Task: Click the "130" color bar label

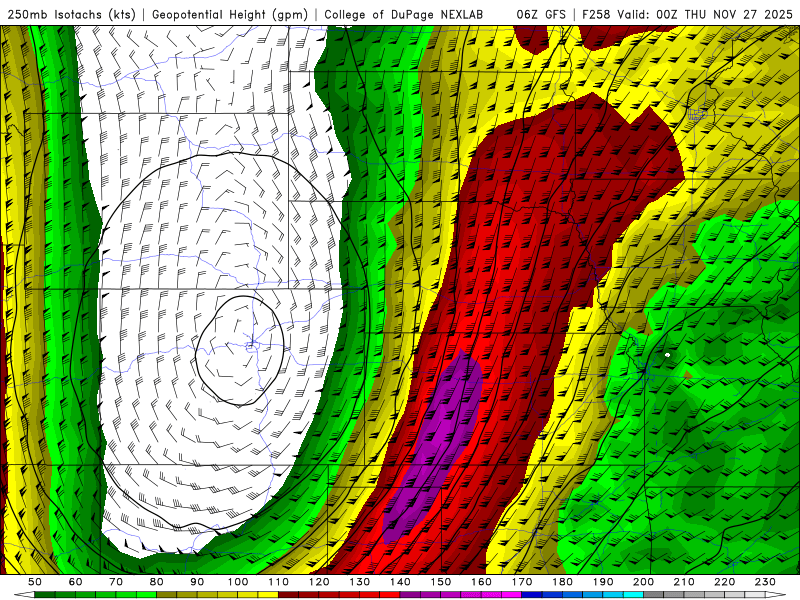Action: [359, 582]
